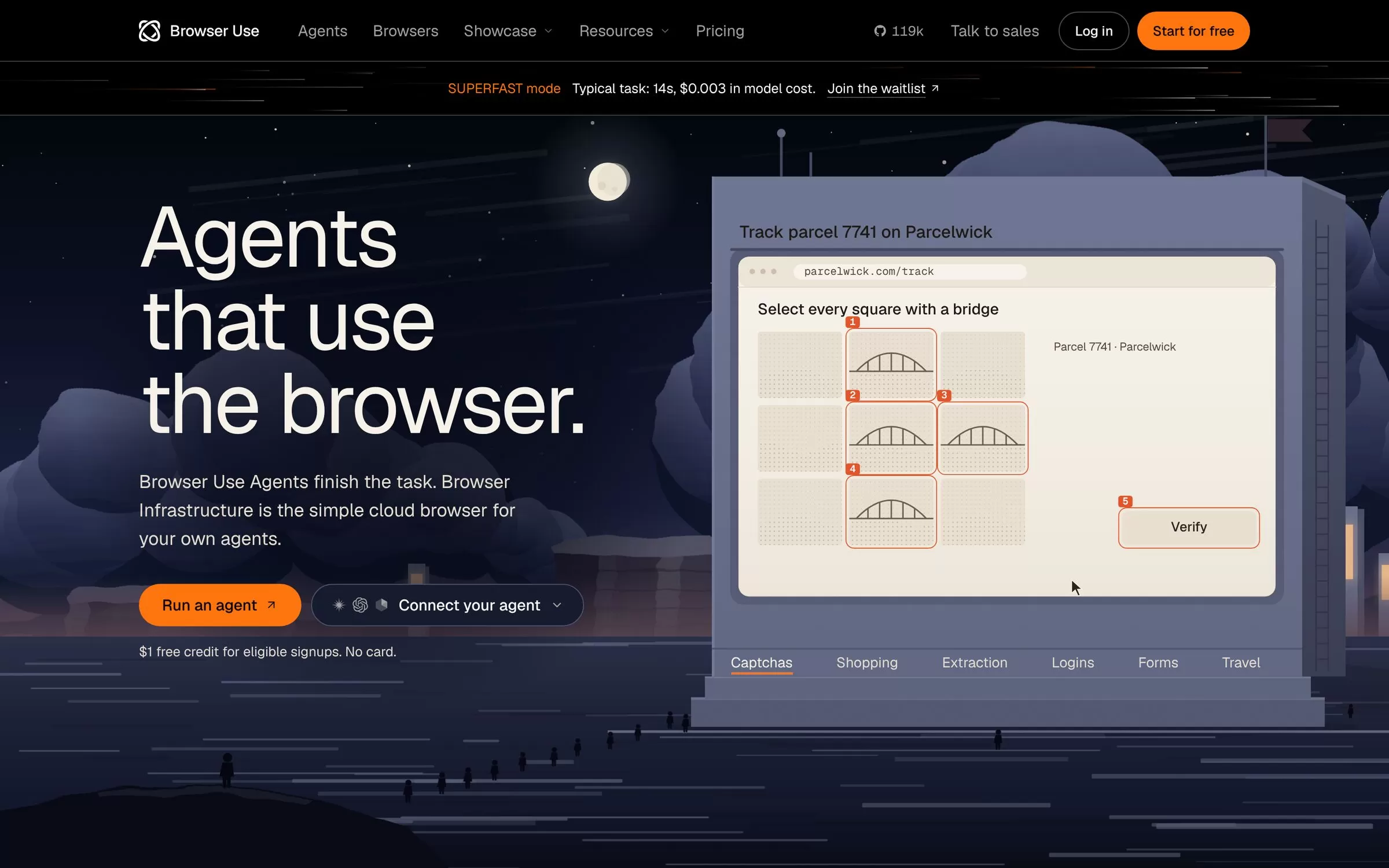Switch to the Logins tab
The height and width of the screenshot is (868, 1389).
(x=1072, y=663)
